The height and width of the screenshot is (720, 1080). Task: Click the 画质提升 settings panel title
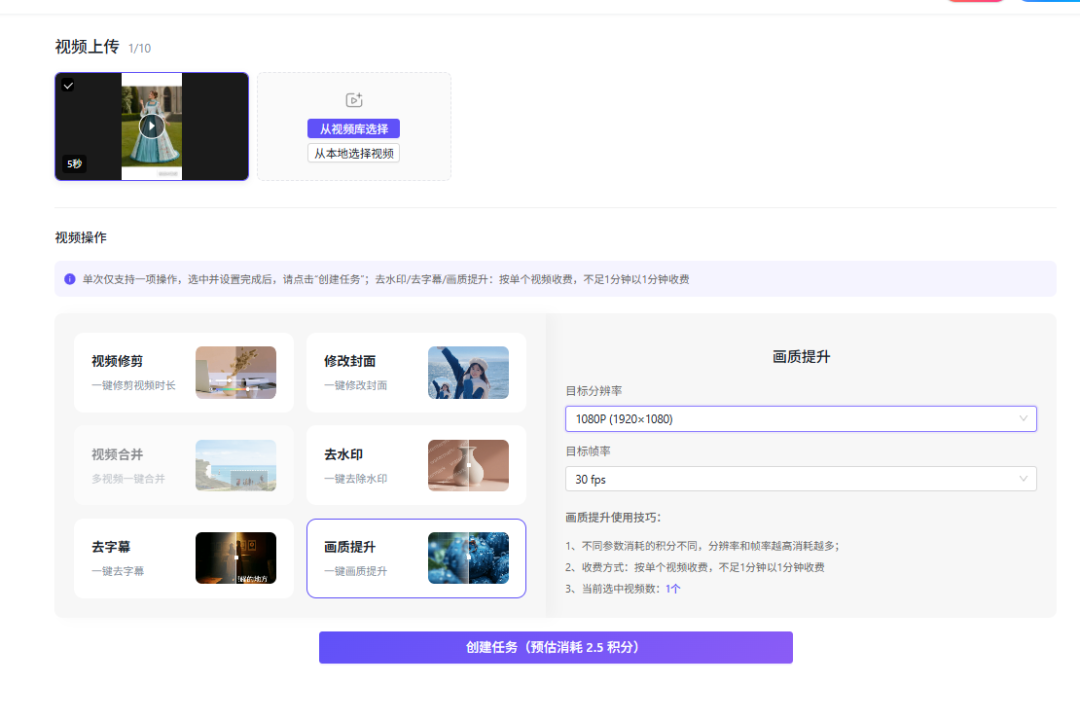click(800, 357)
